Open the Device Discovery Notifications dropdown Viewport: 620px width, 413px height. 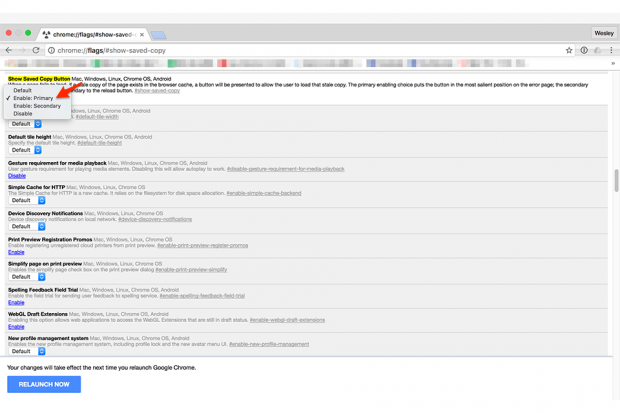click(27, 226)
